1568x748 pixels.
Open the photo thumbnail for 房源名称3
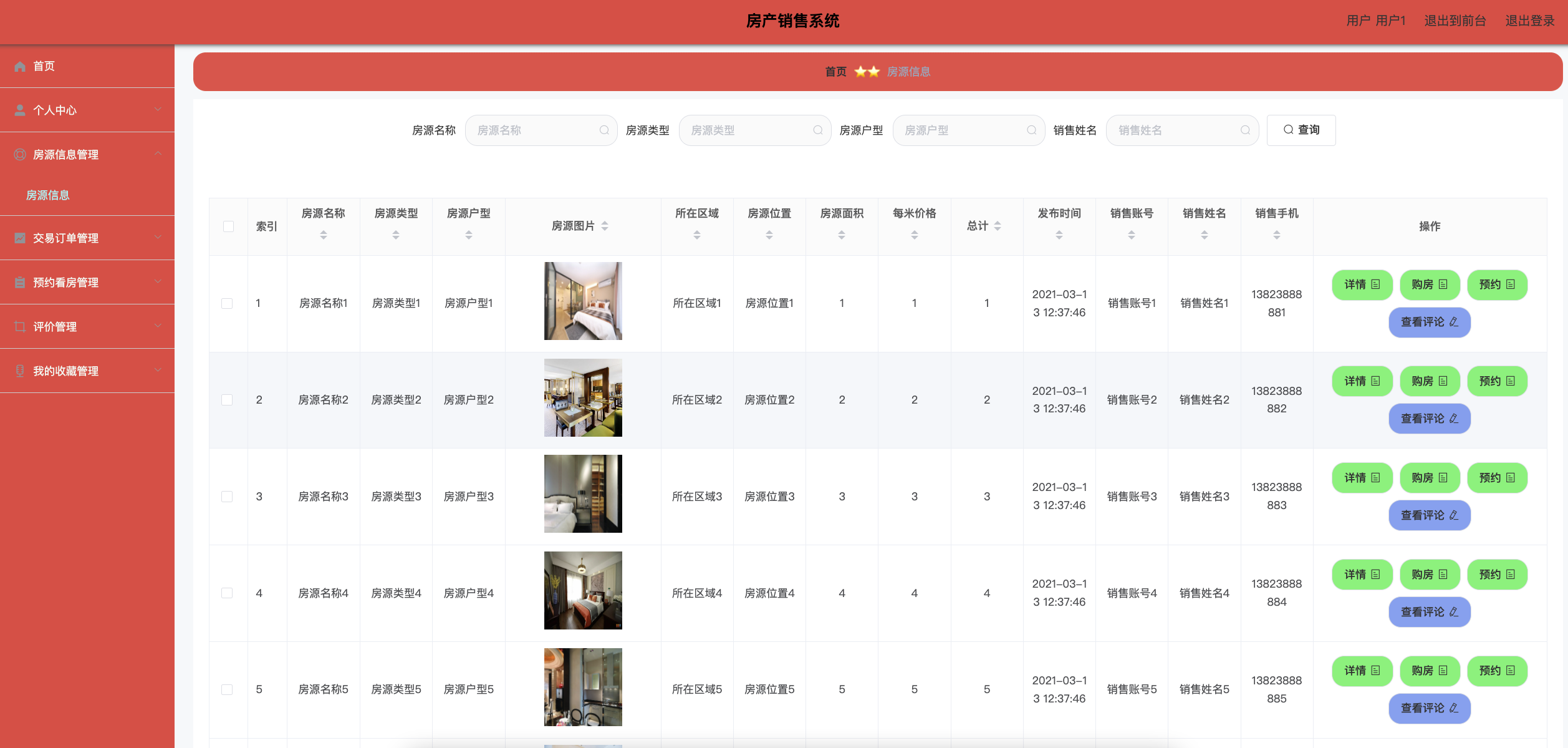tap(583, 494)
